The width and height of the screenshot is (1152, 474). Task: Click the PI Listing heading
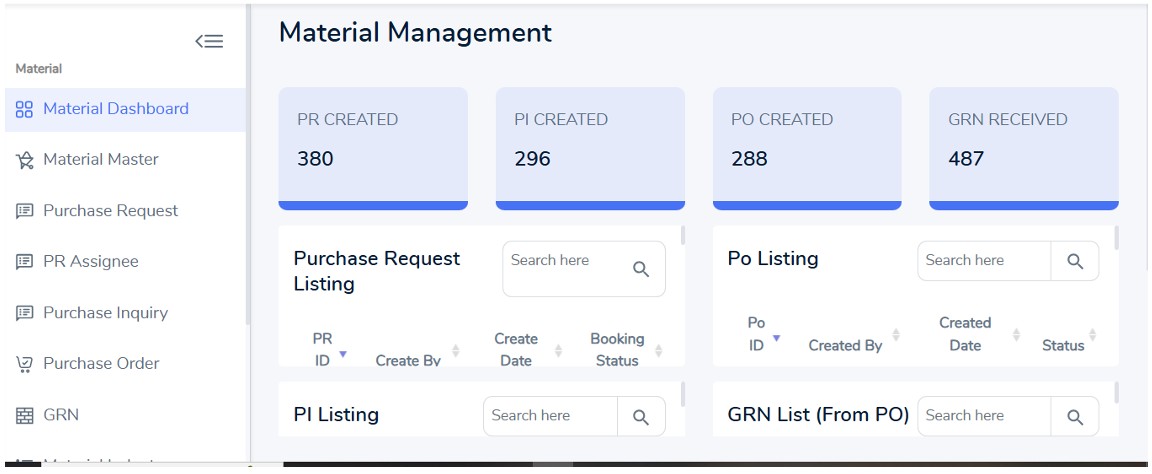336,415
